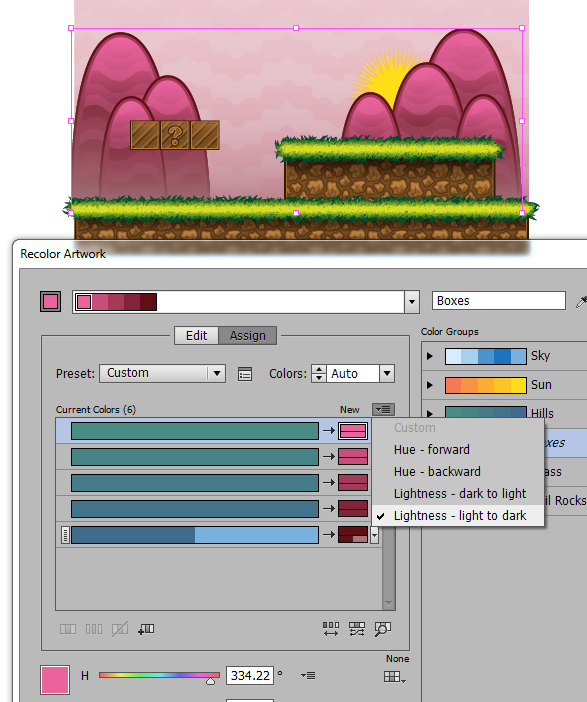Click the Boxes color group name field
Viewport: 587px width, 702px height.
point(499,300)
